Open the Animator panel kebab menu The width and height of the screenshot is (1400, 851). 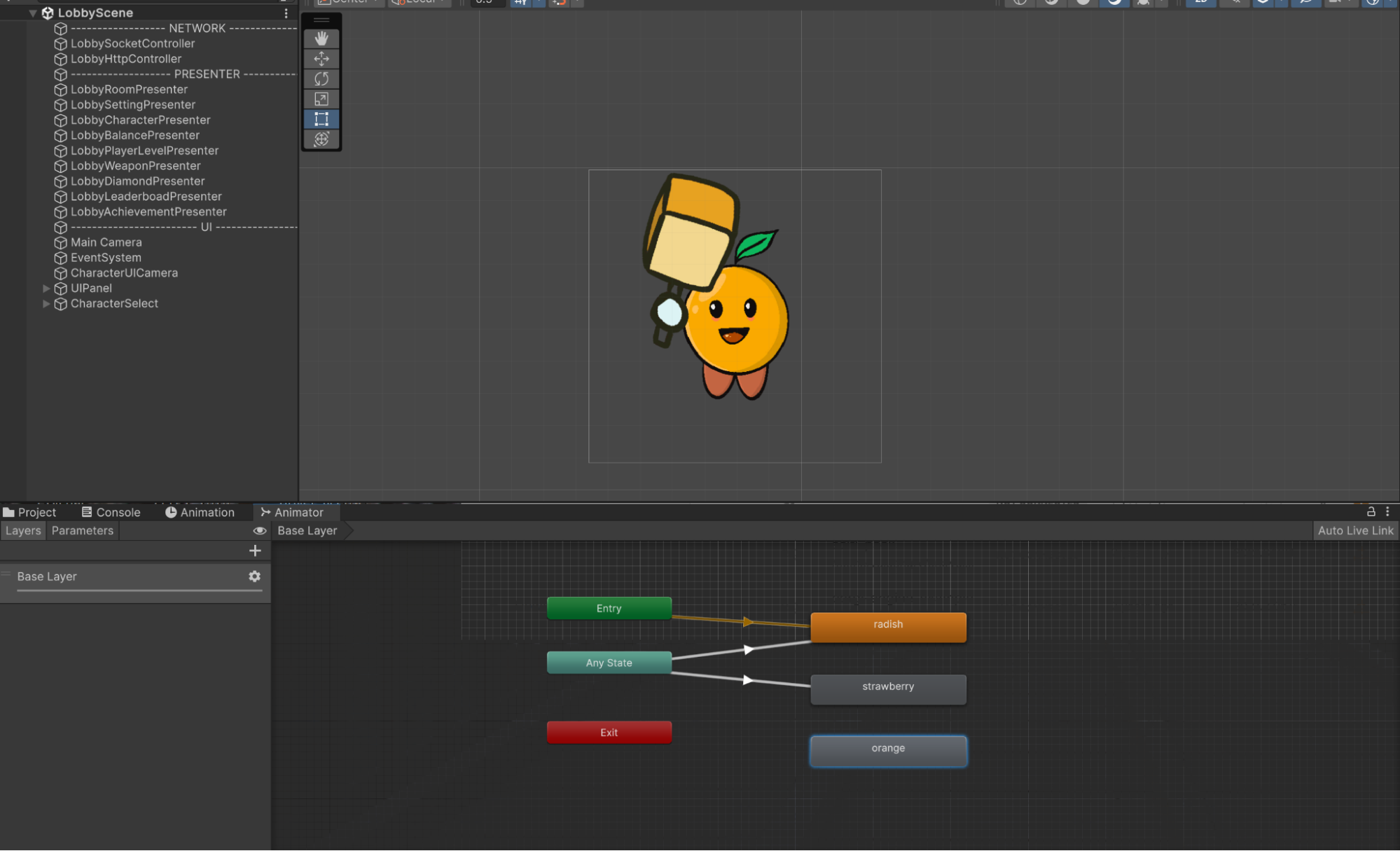click(x=1387, y=512)
